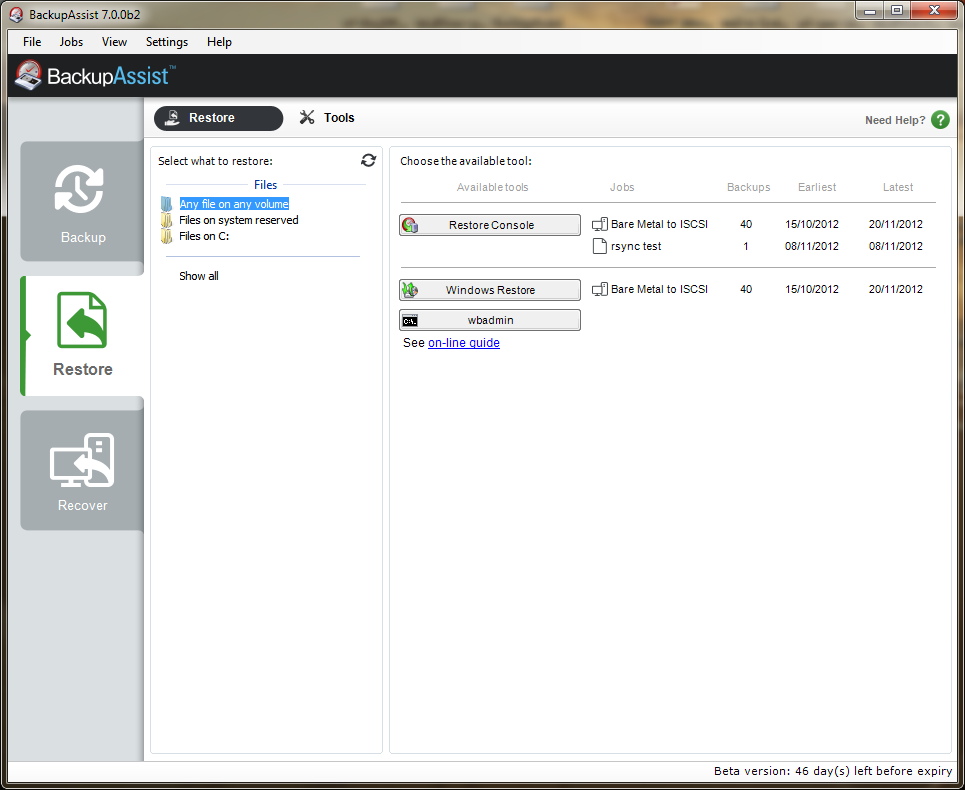Click Show all in restore list
965x790 pixels.
coord(199,276)
